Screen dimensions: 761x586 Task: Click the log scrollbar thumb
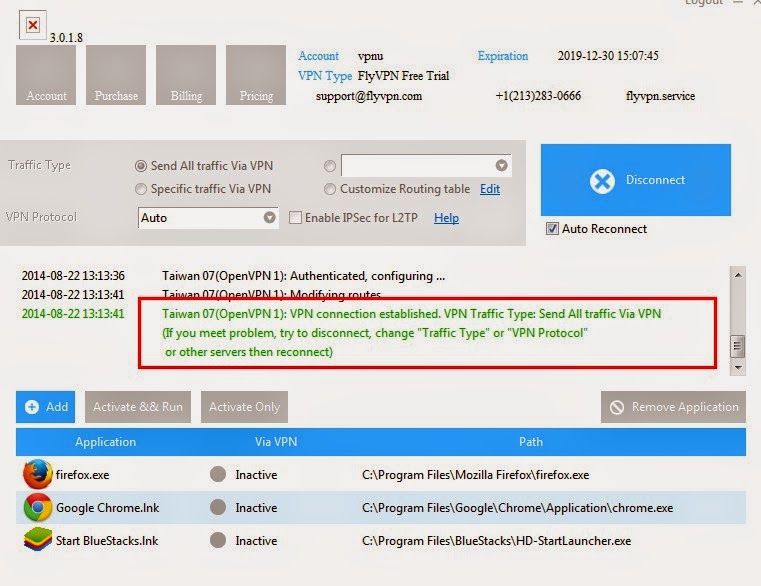738,346
